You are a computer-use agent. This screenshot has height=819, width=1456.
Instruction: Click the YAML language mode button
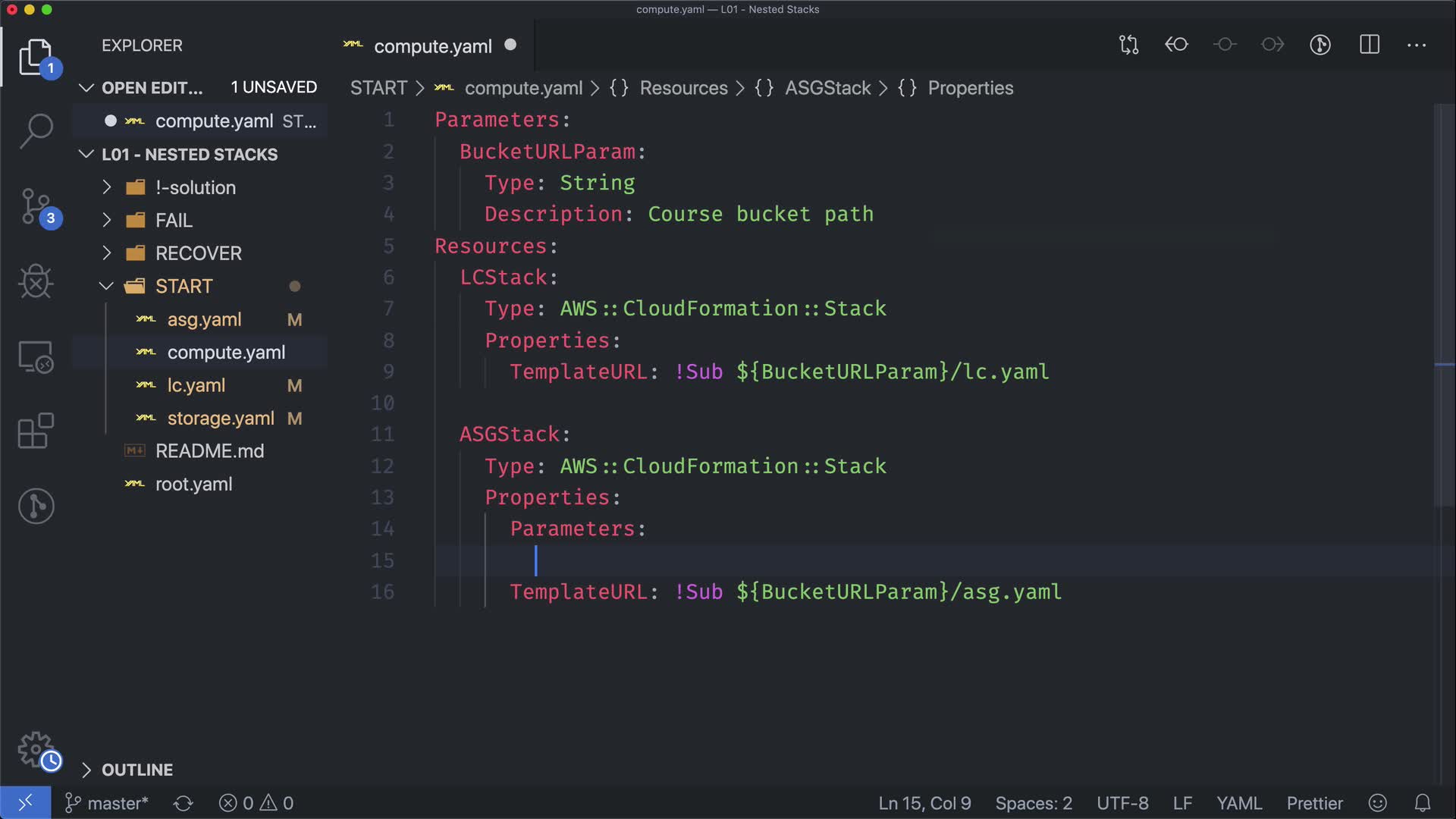(x=1239, y=803)
